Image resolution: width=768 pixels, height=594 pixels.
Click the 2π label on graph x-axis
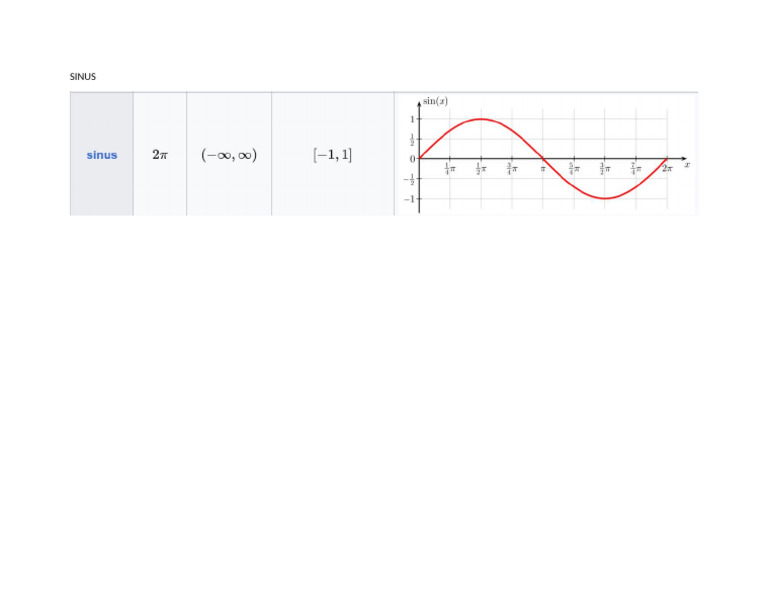pyautogui.click(x=667, y=169)
